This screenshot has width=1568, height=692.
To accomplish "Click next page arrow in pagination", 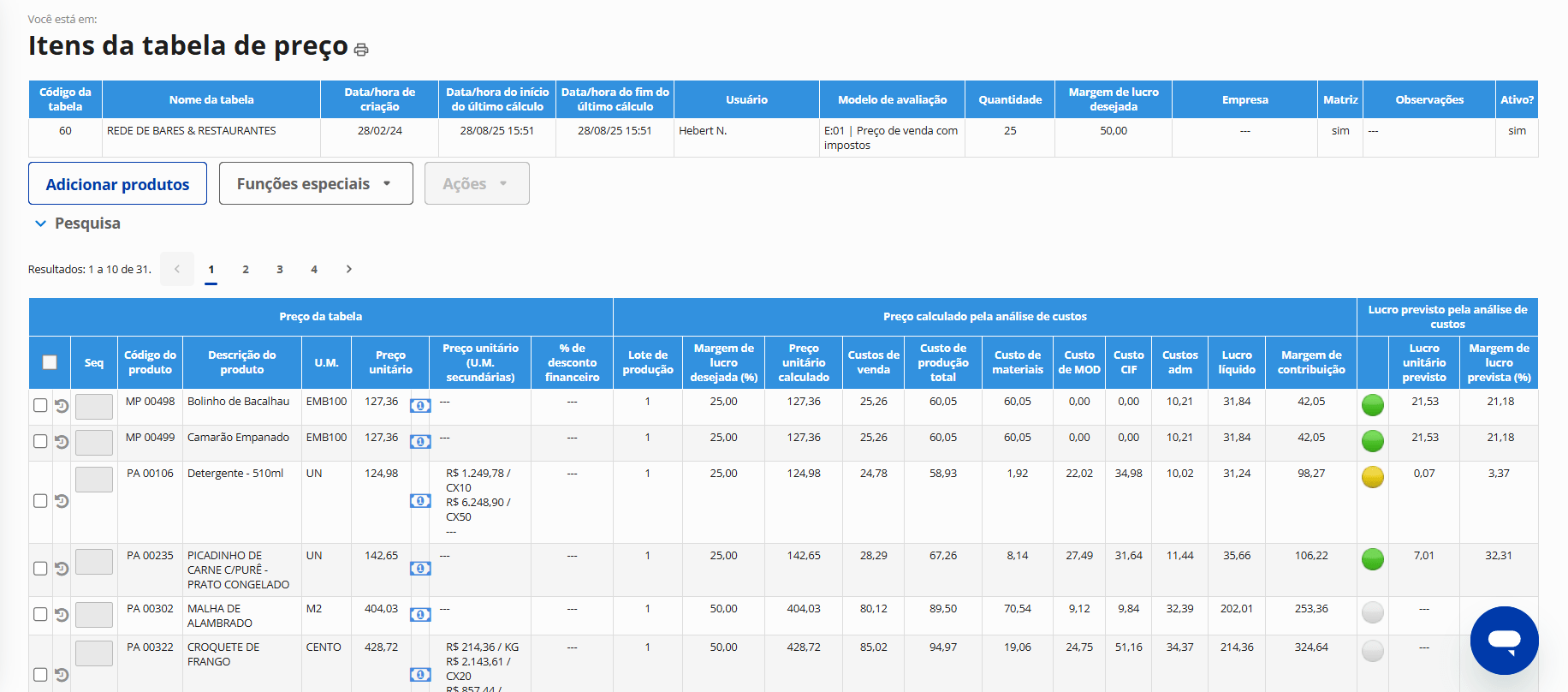I will [x=348, y=269].
